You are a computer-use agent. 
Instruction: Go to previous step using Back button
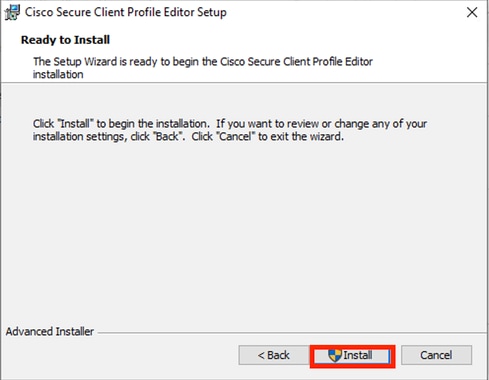point(274,355)
